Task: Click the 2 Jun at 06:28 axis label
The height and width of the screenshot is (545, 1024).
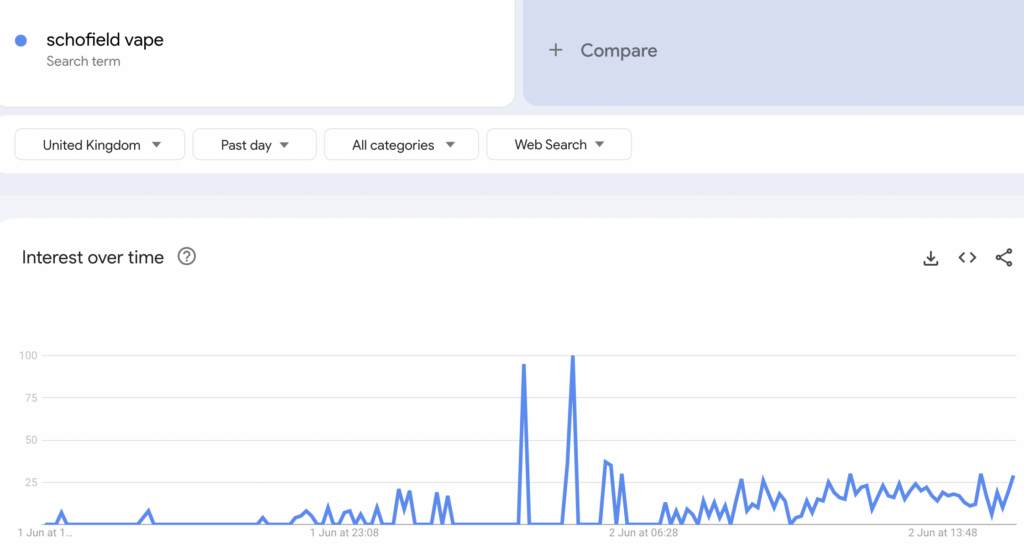Action: pos(644,533)
